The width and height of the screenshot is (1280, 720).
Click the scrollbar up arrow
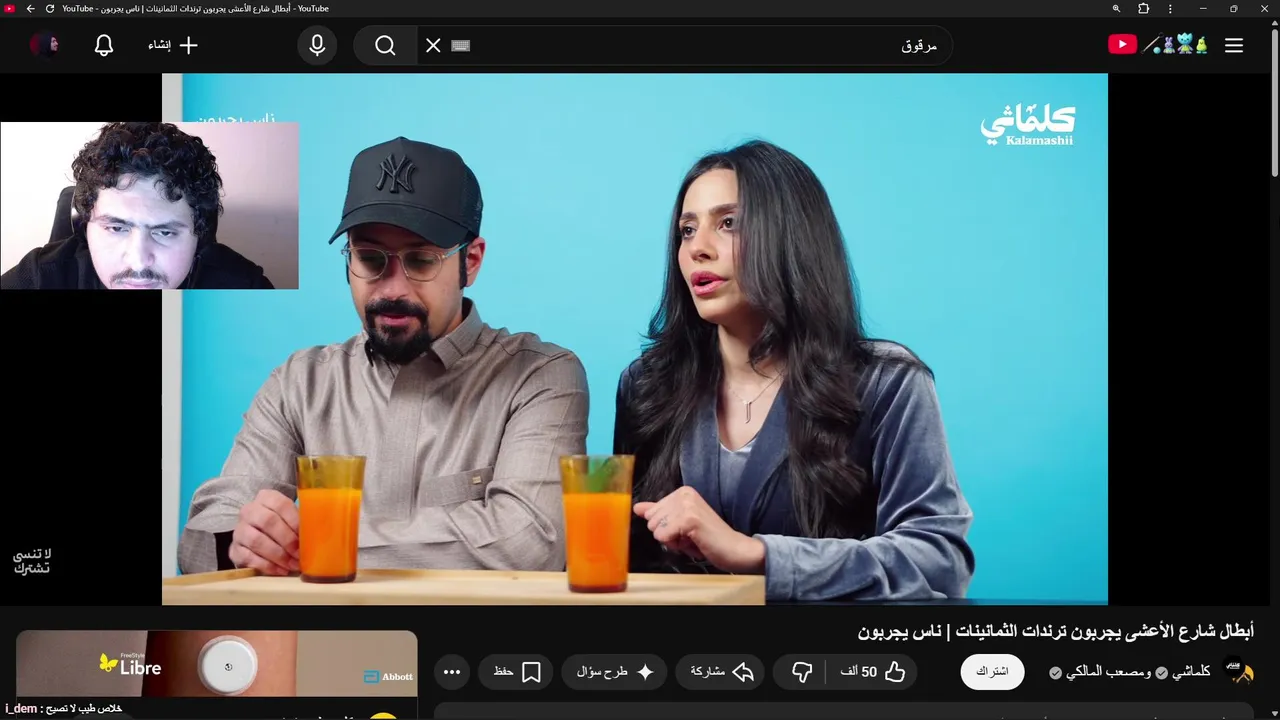pyautogui.click(x=1274, y=24)
